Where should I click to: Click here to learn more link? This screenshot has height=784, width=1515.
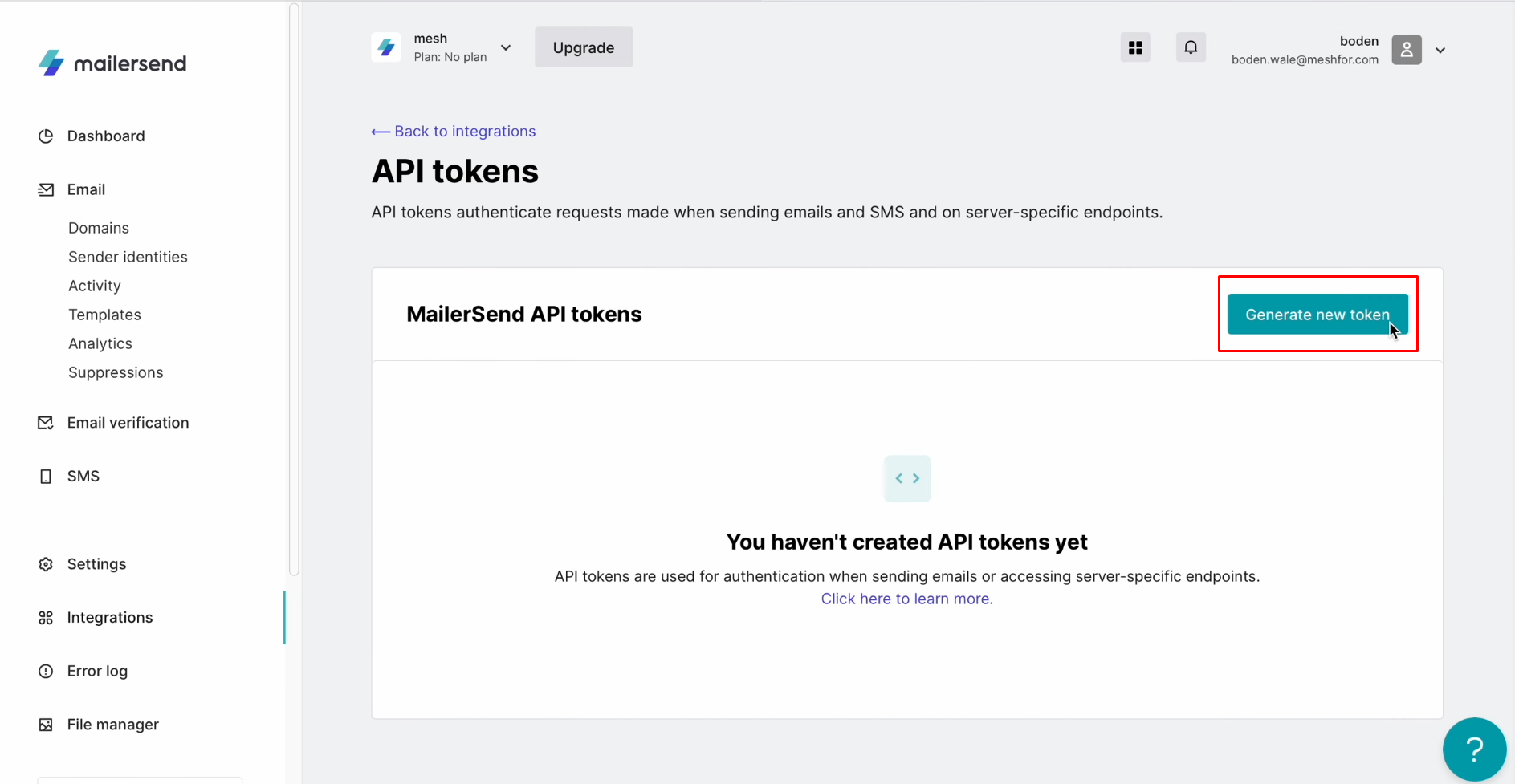point(905,599)
